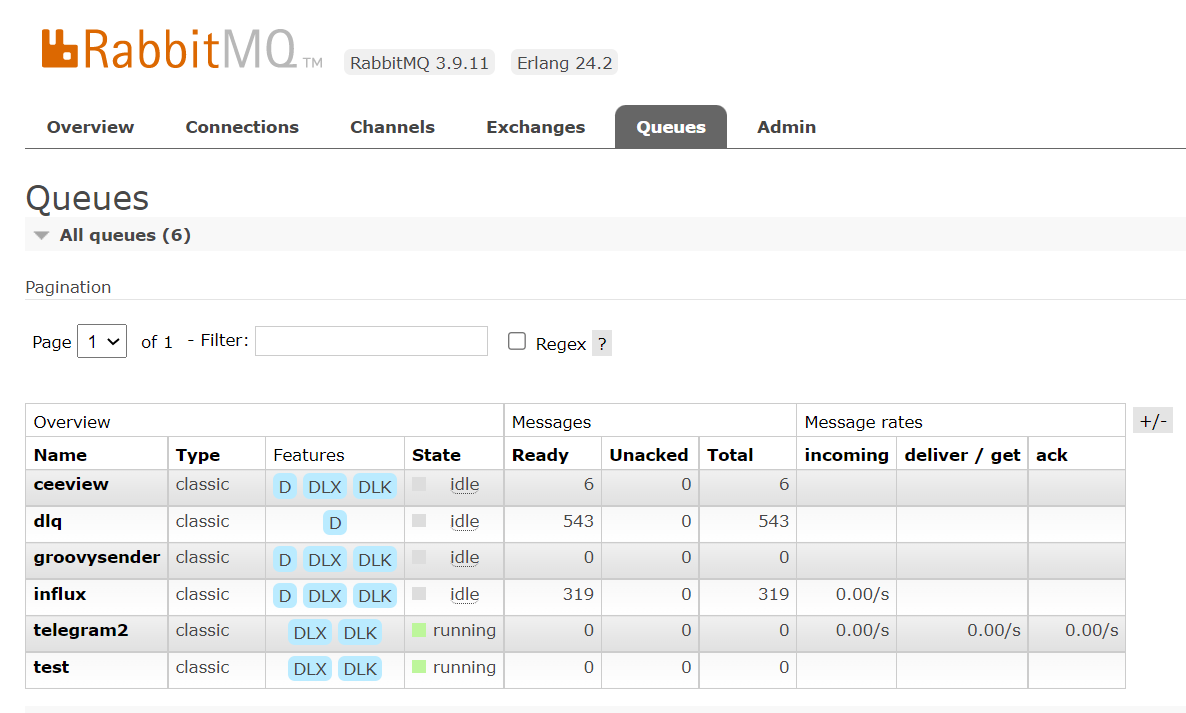Open the Page number dropdown
This screenshot has height=713, width=1186.
[x=102, y=342]
